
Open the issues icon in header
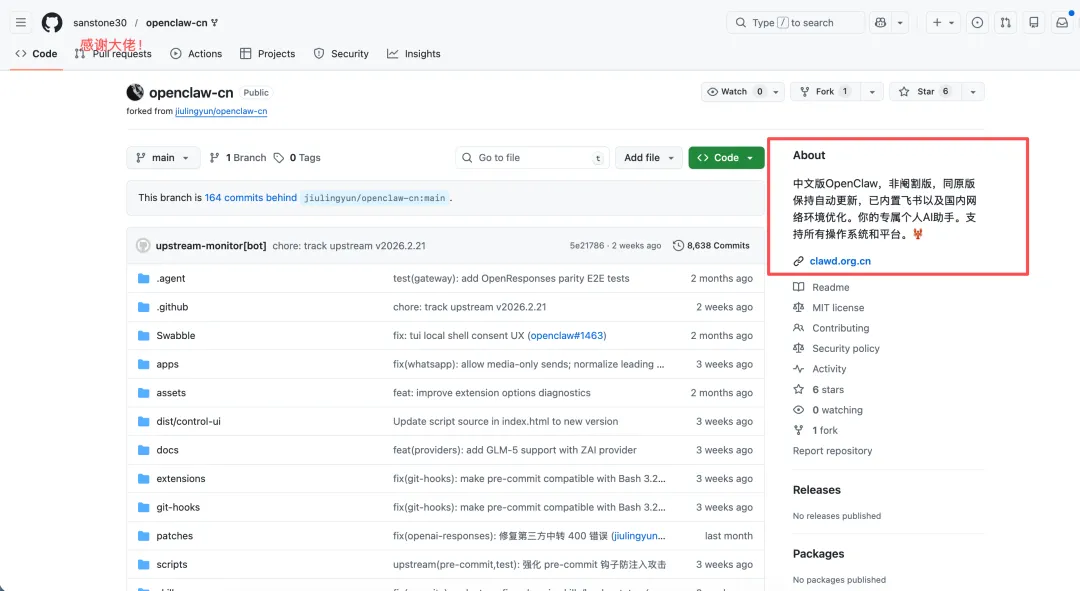coord(977,23)
